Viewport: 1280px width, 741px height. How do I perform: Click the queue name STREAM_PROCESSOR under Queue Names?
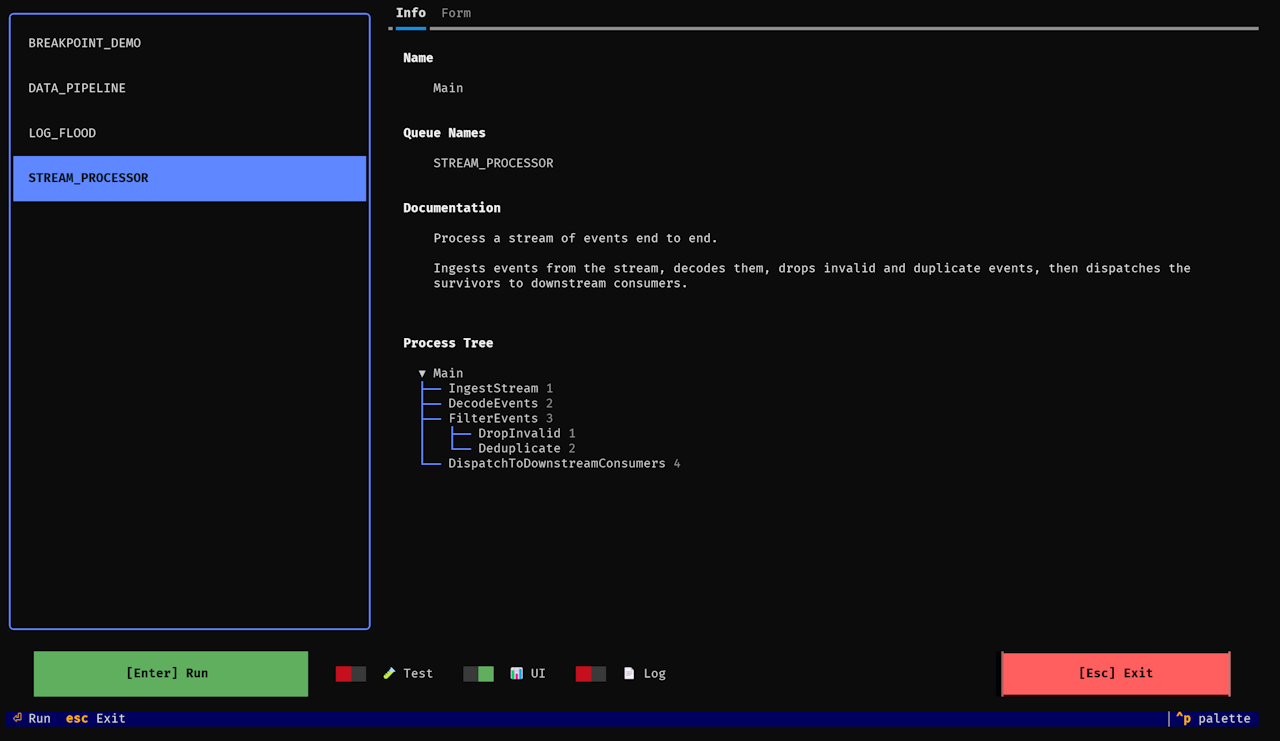pyautogui.click(x=493, y=163)
